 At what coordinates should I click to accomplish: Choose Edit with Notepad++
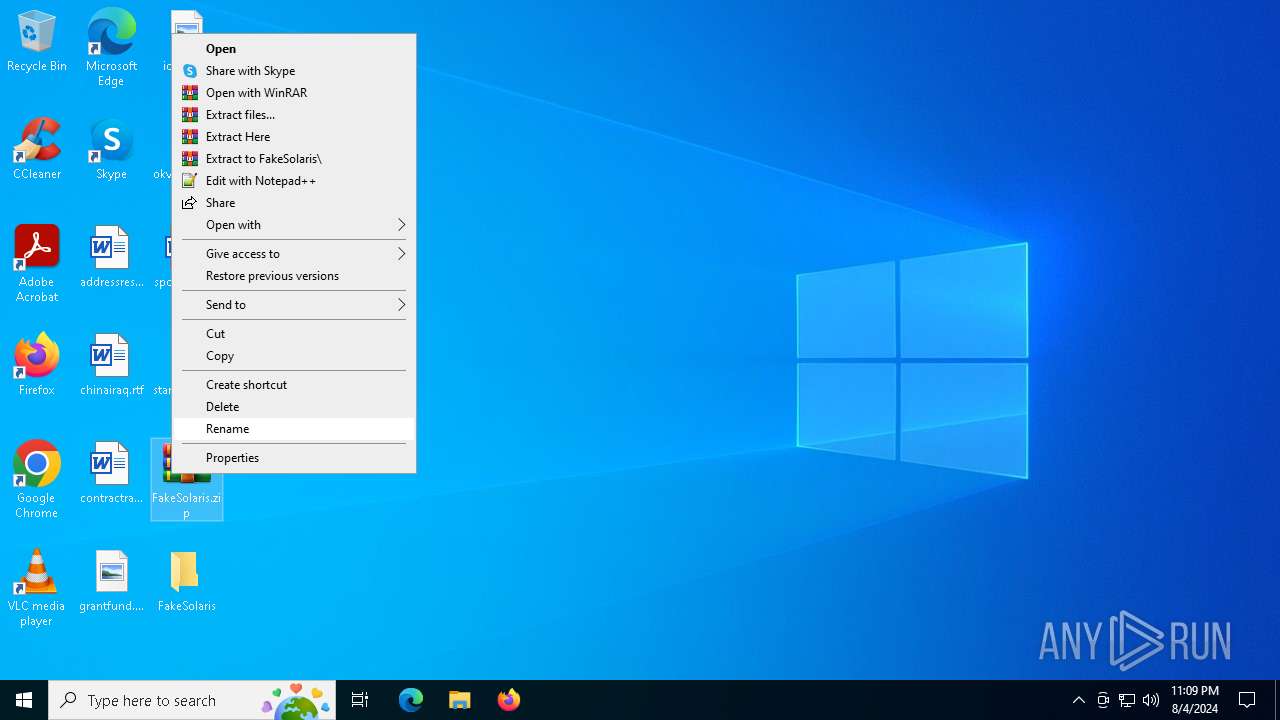tap(294, 181)
